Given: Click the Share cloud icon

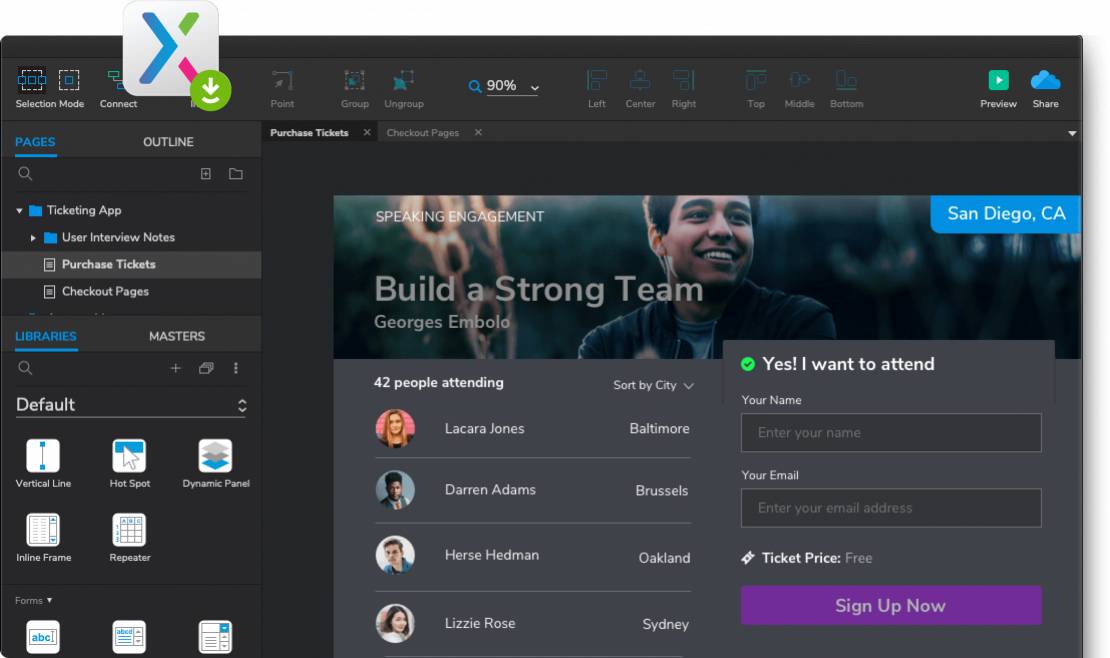Looking at the screenshot, I should (x=1045, y=81).
